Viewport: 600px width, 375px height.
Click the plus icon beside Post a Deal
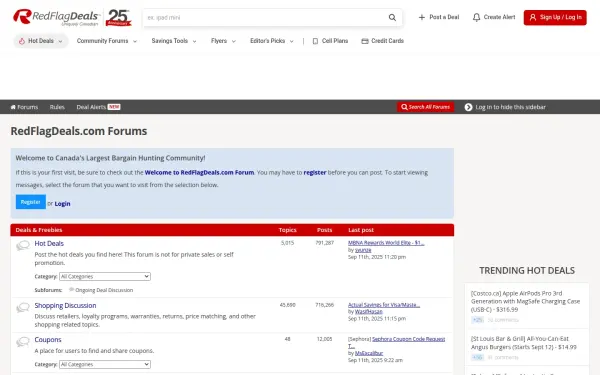[x=422, y=17]
